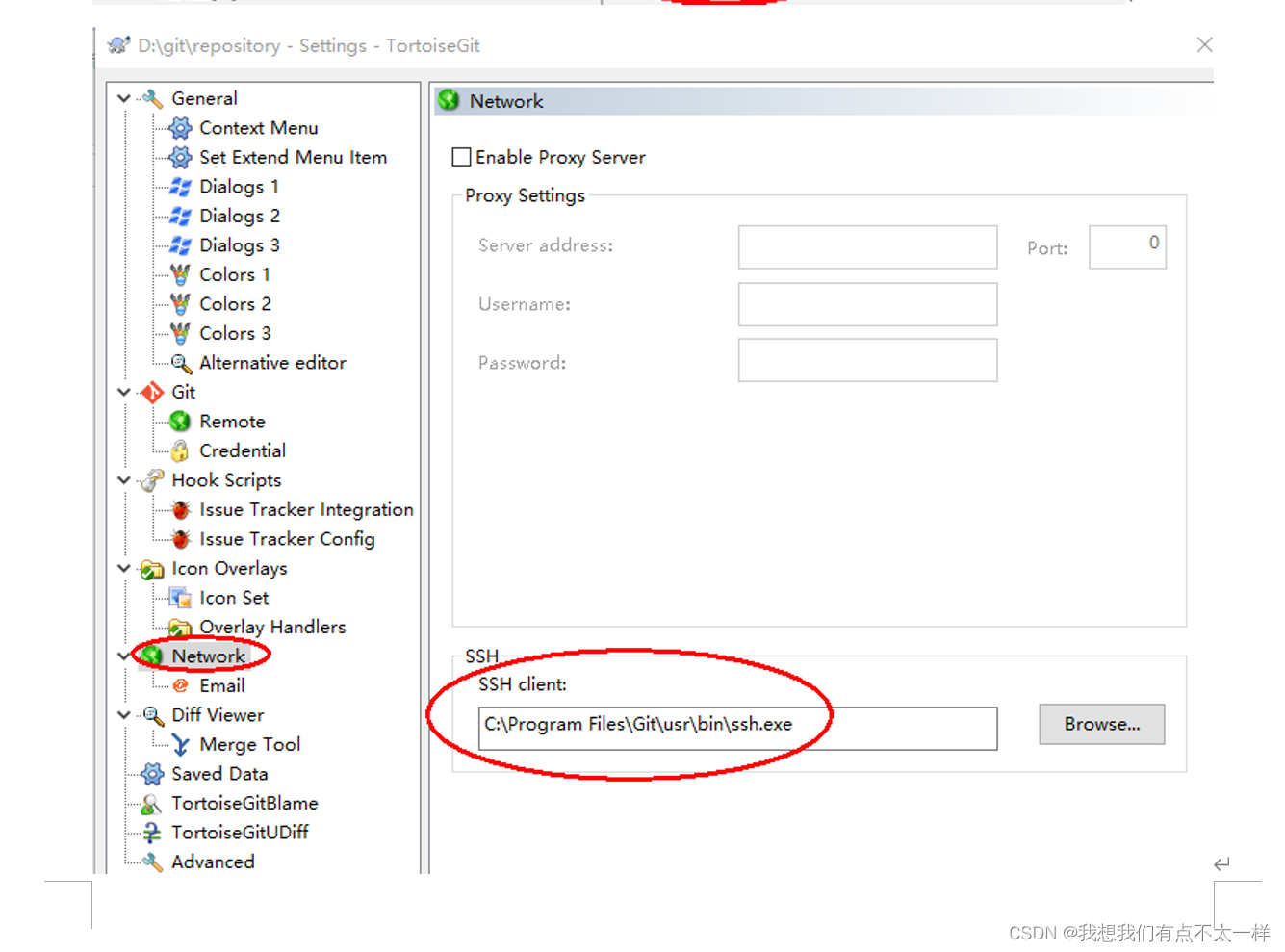The width and height of the screenshot is (1285, 952).
Task: Click the Colors 3 palette icon
Action: coord(180,333)
